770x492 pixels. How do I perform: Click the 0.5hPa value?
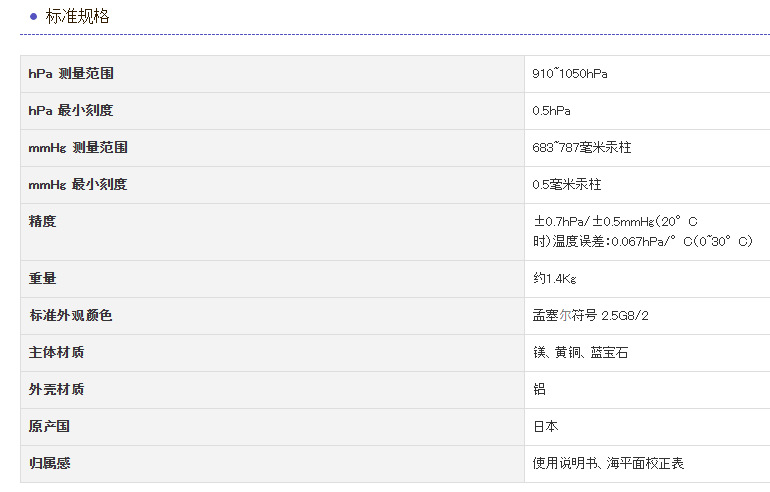click(552, 111)
